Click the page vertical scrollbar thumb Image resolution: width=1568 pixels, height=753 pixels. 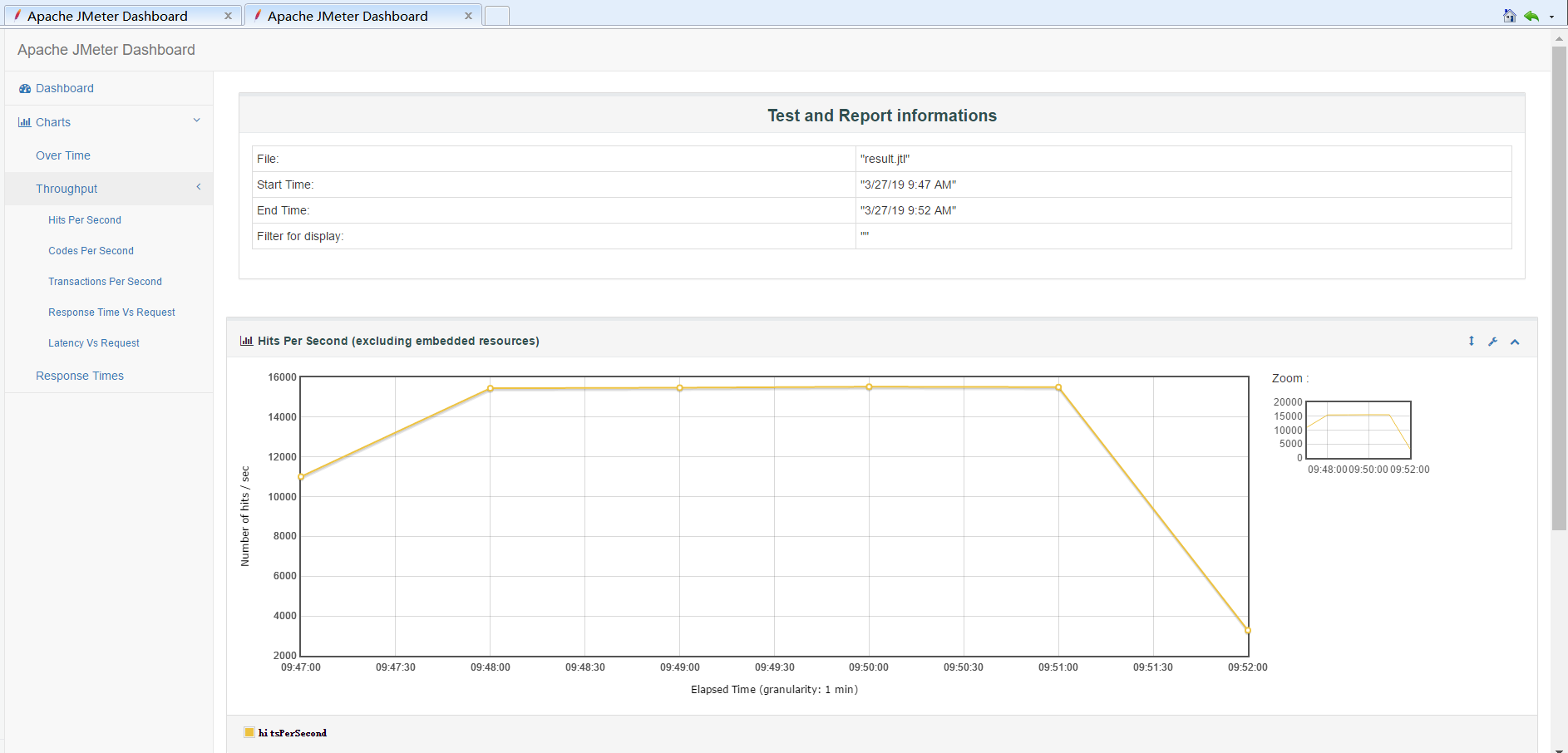(x=1559, y=288)
